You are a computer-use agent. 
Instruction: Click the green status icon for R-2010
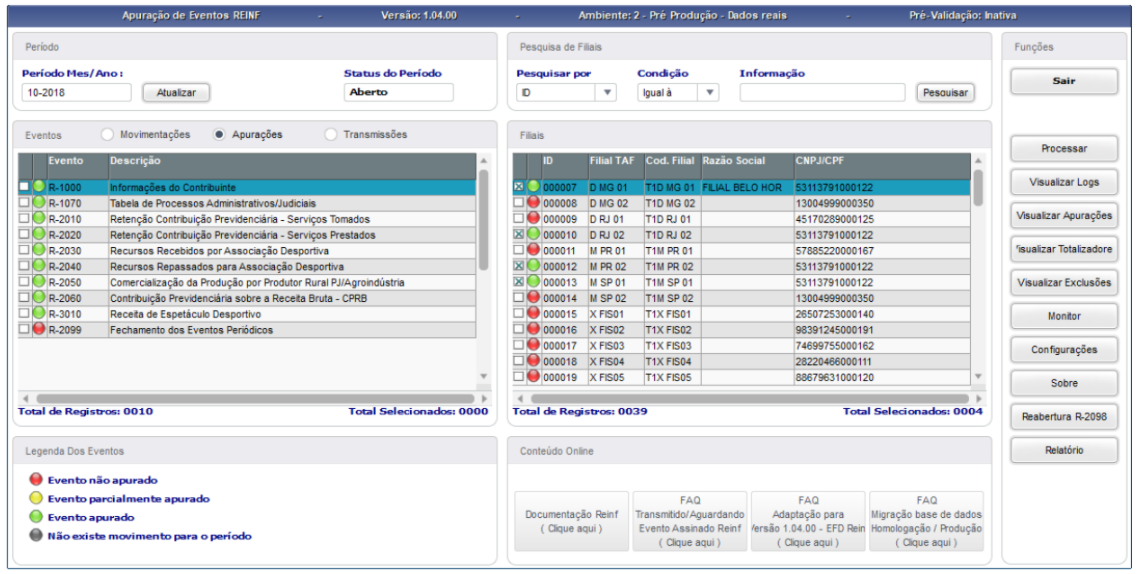tap(38, 218)
